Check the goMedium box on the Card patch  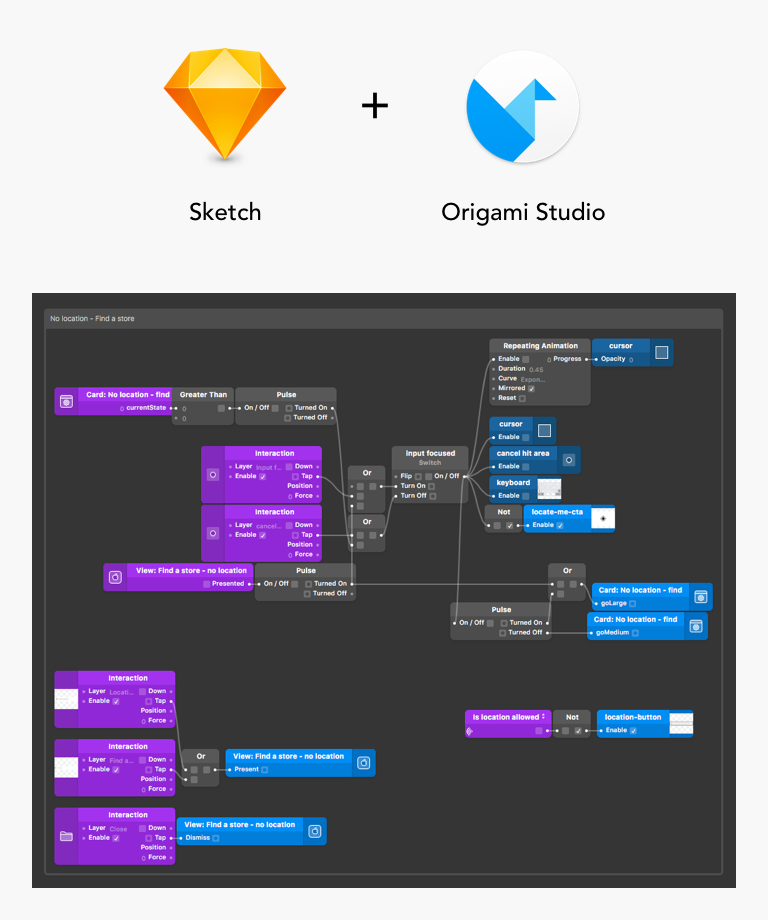click(635, 633)
